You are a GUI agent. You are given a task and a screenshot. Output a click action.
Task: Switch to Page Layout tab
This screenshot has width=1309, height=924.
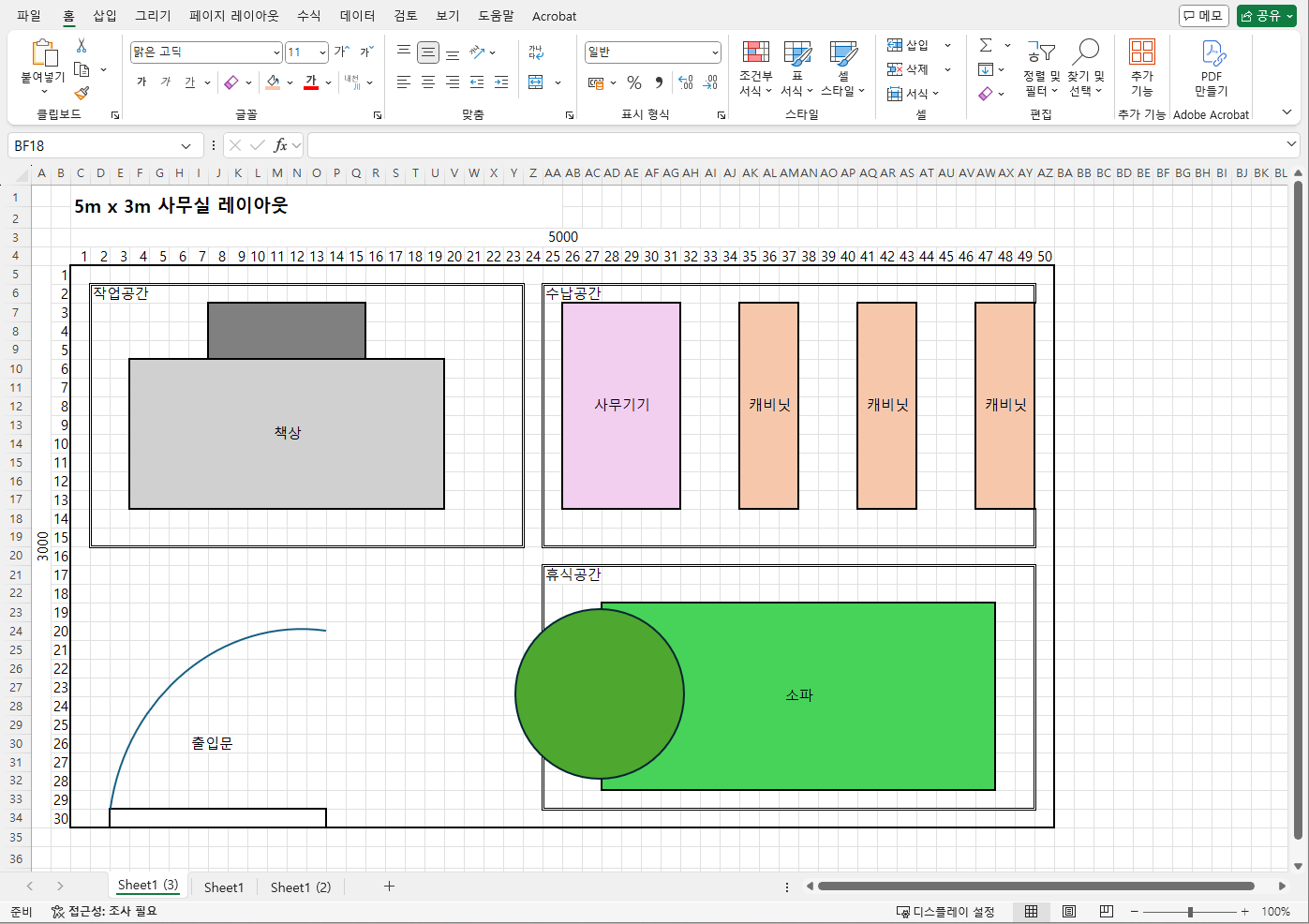coord(234,16)
